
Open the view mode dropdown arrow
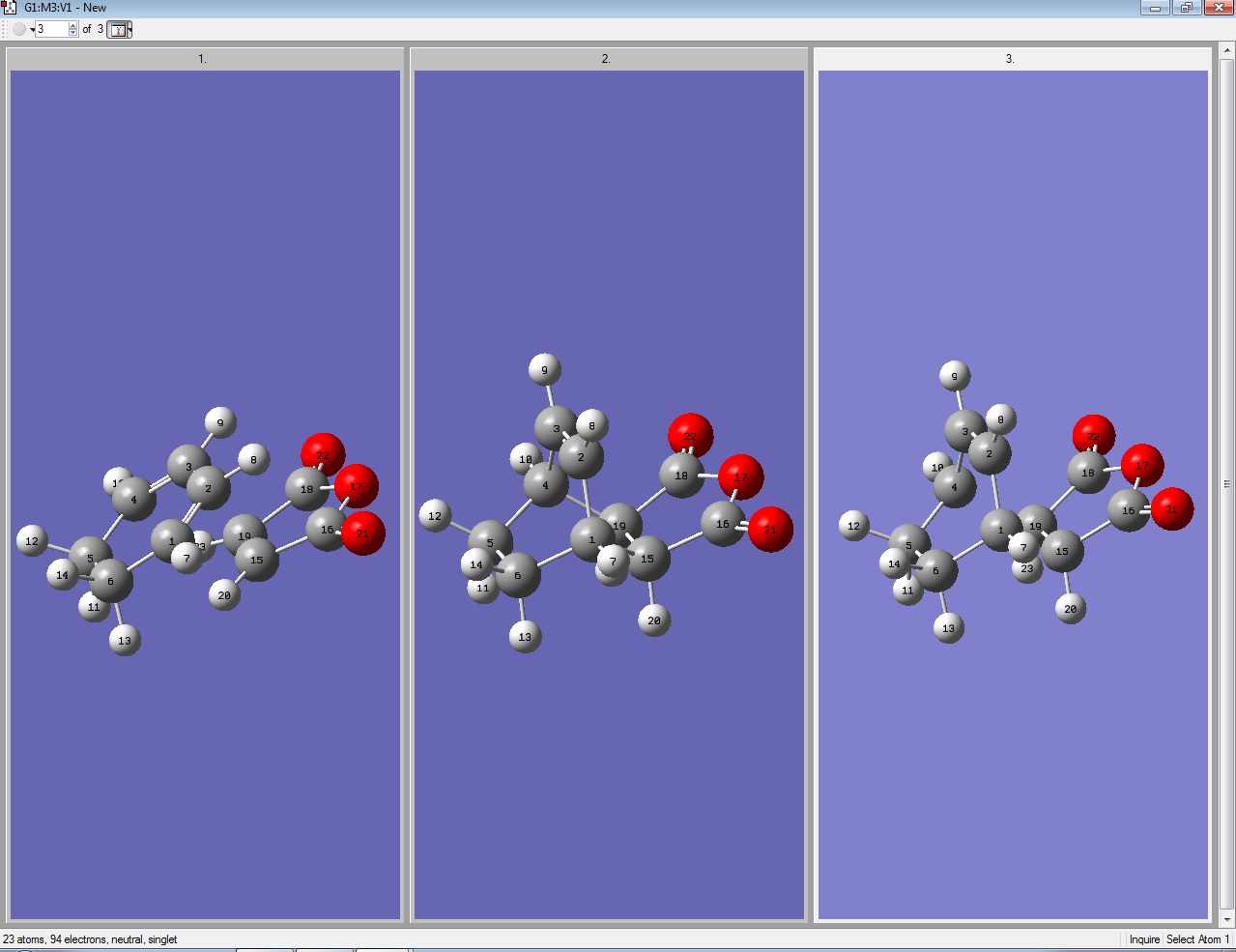[x=129, y=29]
